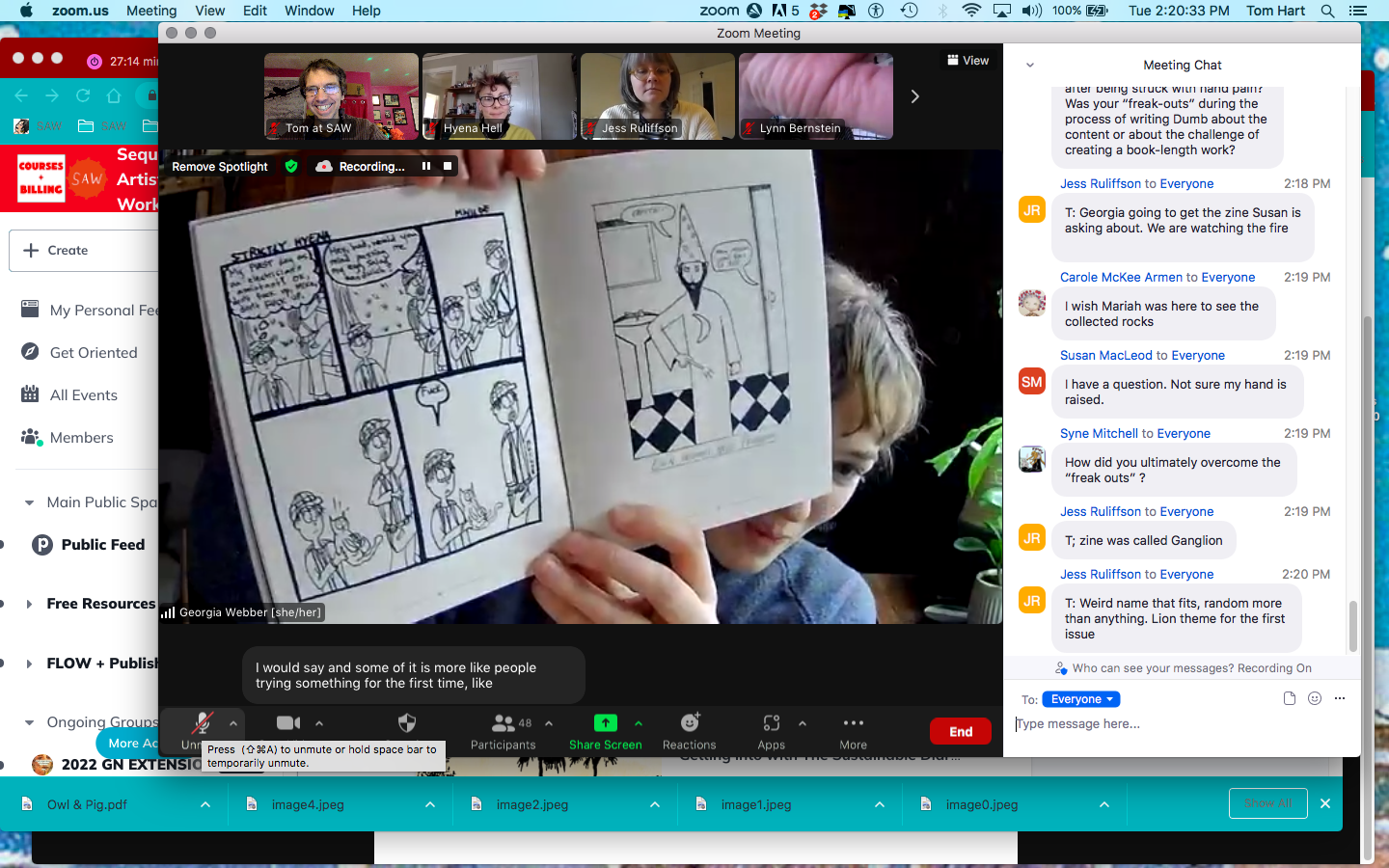
Task: Focus the Type message here field
Action: click(x=1177, y=724)
